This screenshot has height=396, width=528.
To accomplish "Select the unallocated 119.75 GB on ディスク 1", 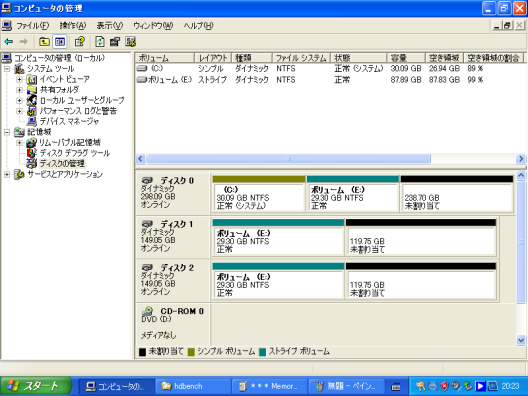I will pyautogui.click(x=421, y=237).
